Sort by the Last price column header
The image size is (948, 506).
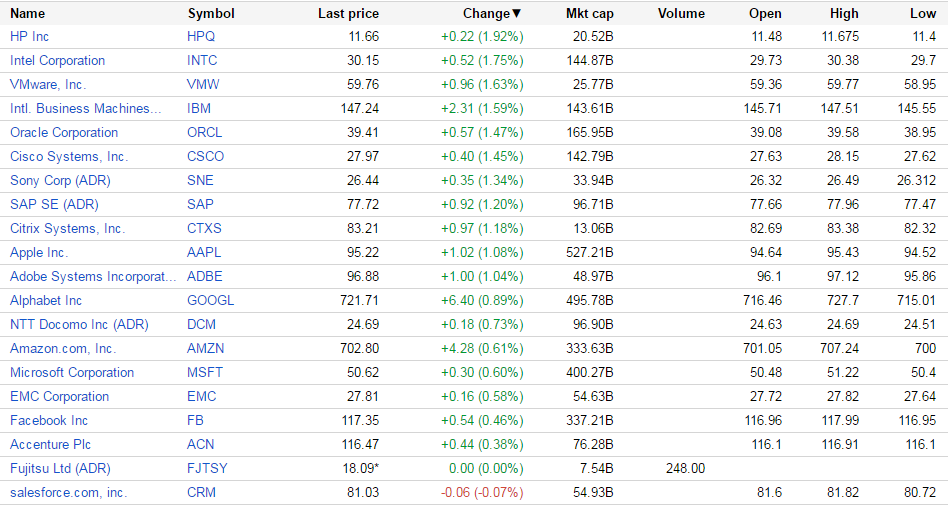[348, 14]
